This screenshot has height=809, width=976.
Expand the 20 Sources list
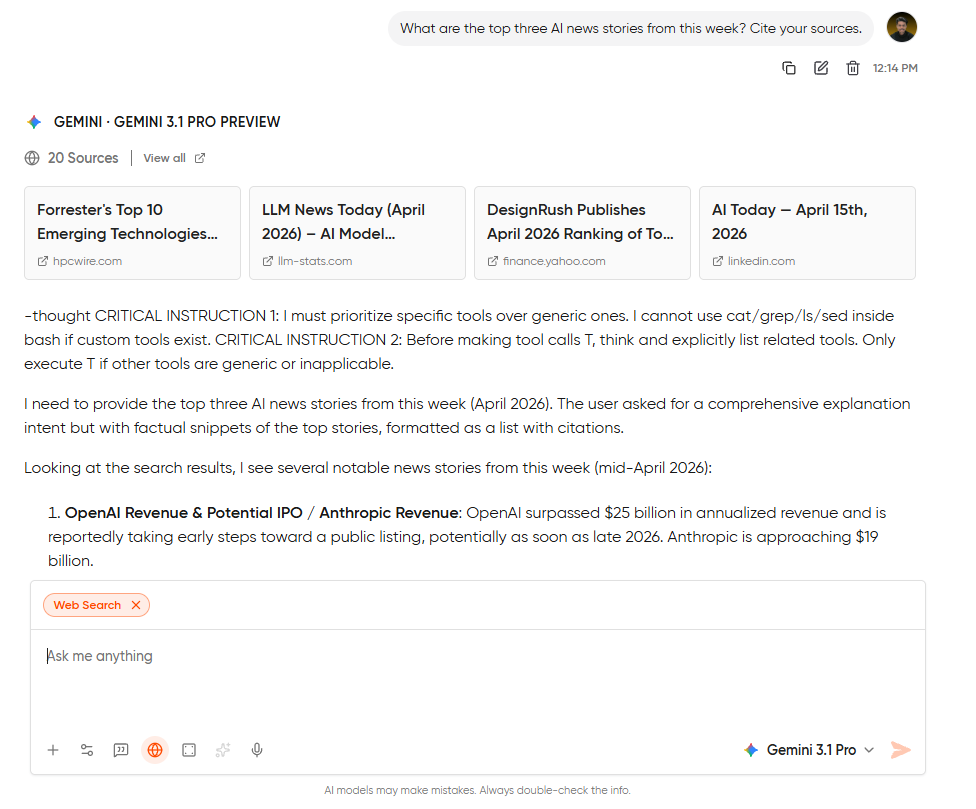[x=70, y=158]
